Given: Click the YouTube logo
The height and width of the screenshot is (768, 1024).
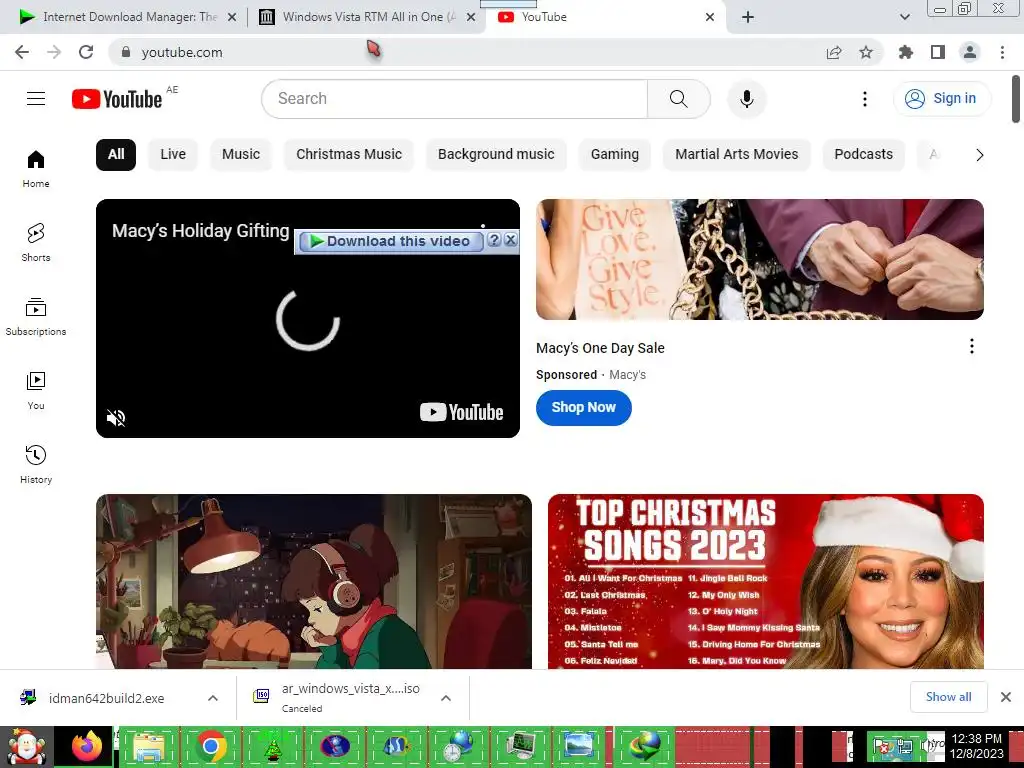Looking at the screenshot, I should click(x=117, y=99).
